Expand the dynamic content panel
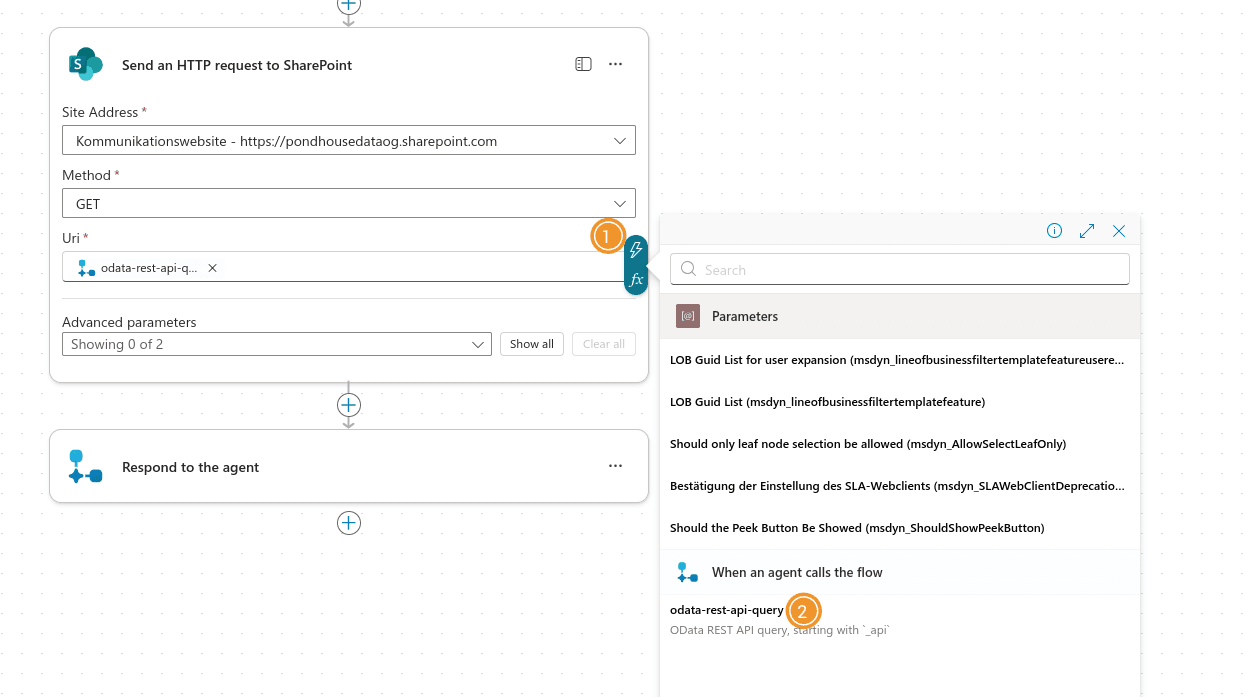 coord(1087,231)
